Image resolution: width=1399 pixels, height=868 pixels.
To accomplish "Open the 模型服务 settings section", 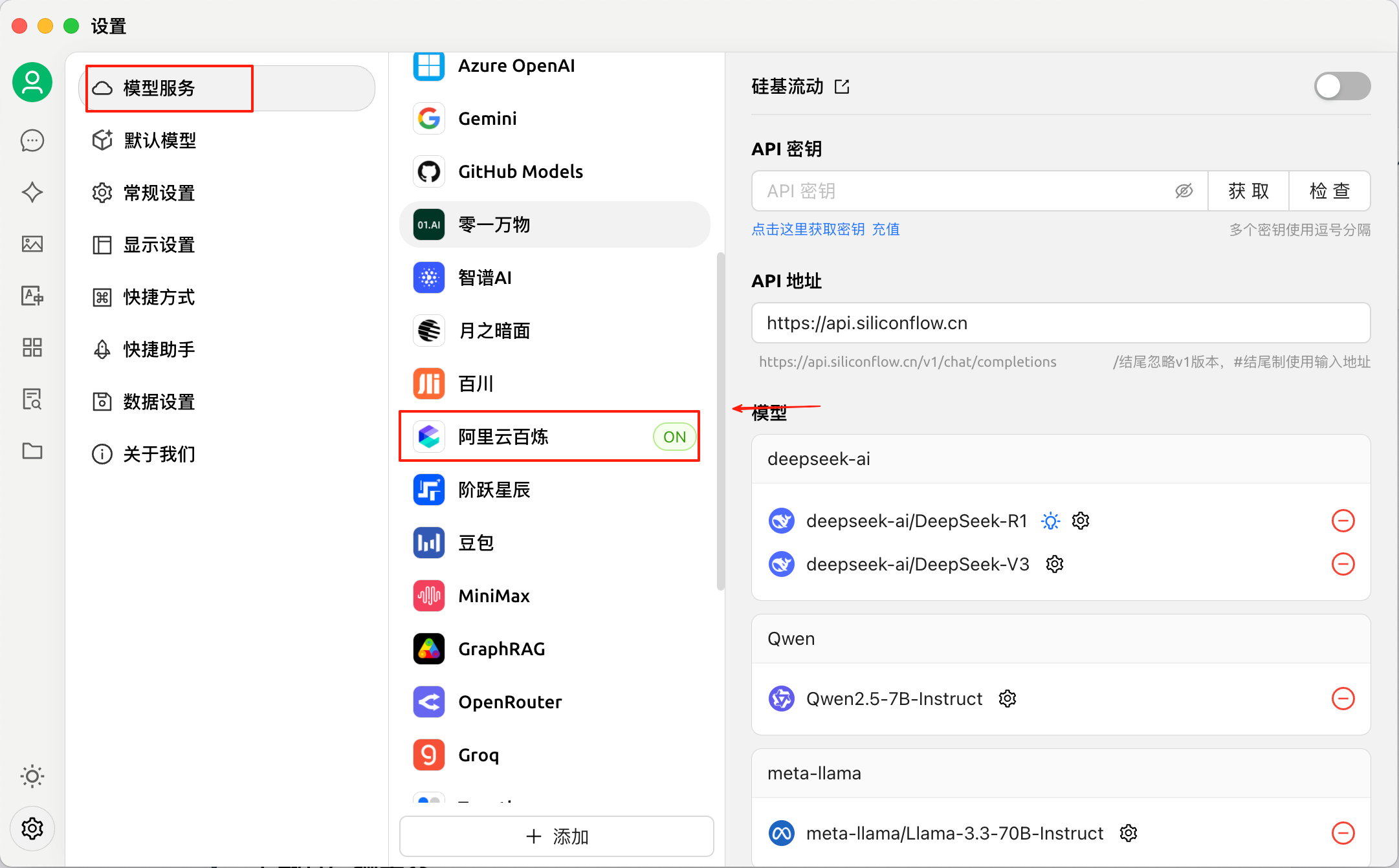I will point(226,88).
